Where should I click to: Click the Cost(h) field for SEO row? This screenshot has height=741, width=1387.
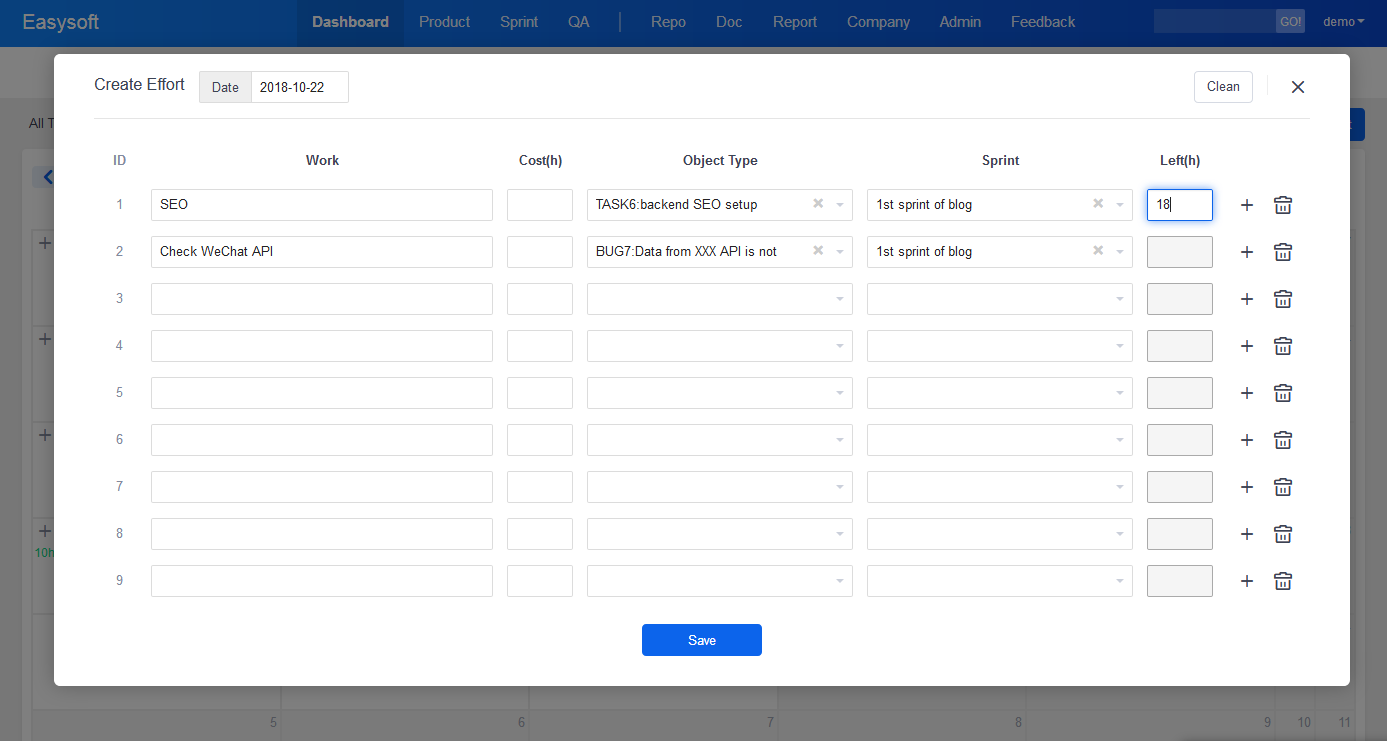point(539,205)
